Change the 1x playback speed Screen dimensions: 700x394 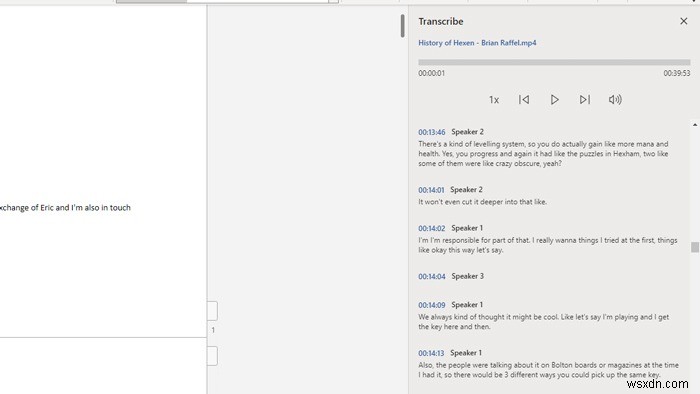pyautogui.click(x=494, y=100)
